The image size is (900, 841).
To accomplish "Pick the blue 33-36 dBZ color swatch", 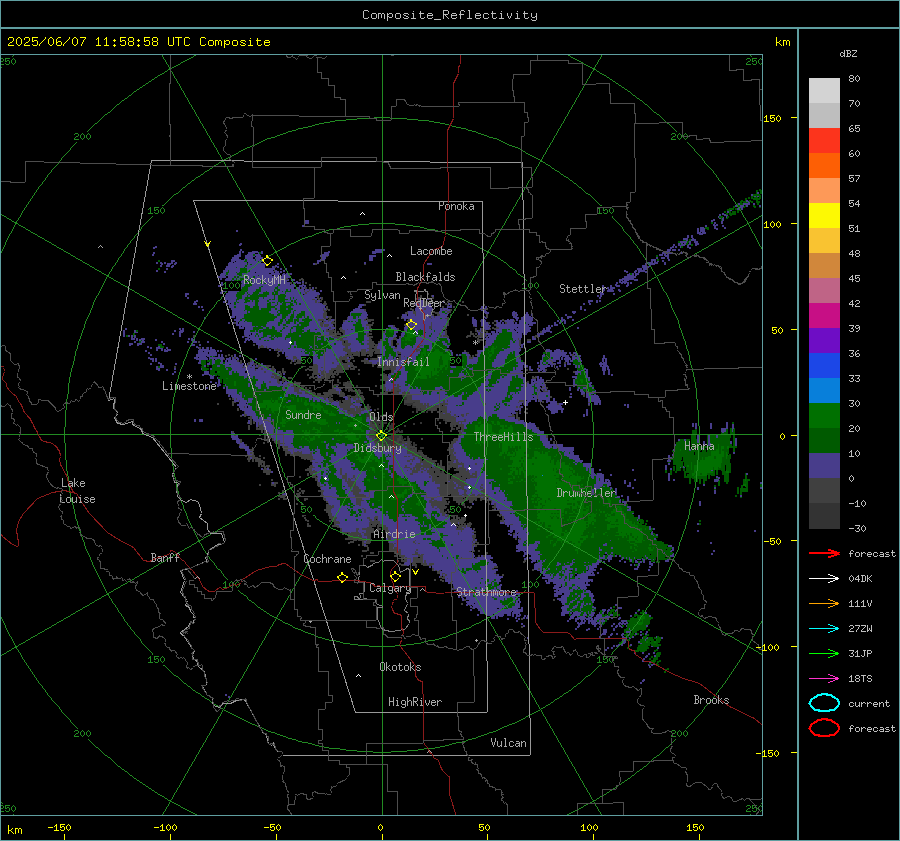I will click(x=824, y=366).
